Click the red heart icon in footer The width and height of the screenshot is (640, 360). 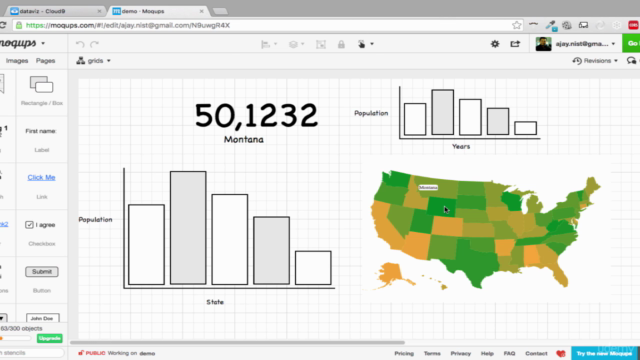[x=561, y=353]
